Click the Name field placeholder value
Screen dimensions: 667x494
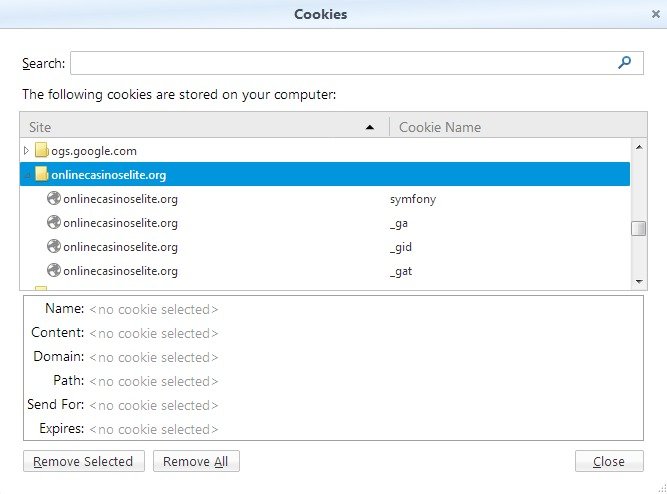154,309
